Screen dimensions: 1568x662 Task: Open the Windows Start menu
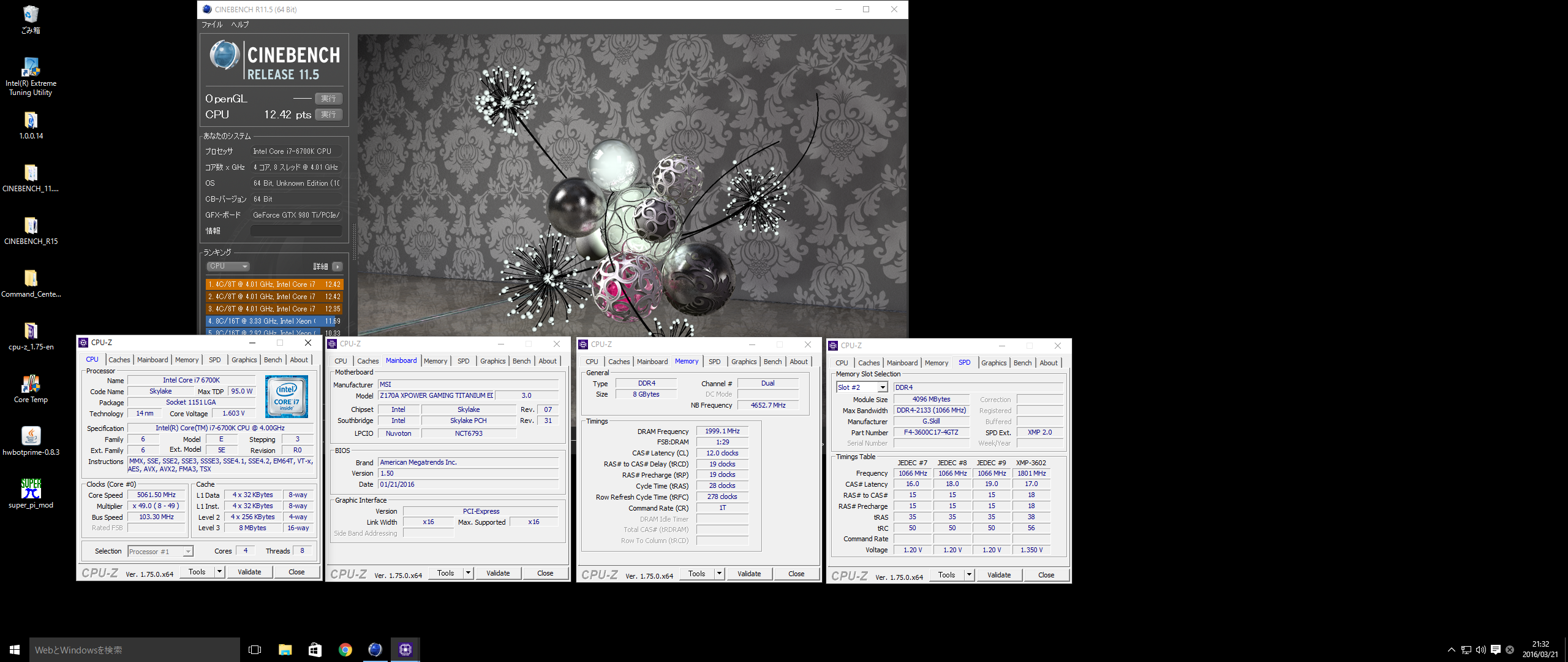click(15, 650)
